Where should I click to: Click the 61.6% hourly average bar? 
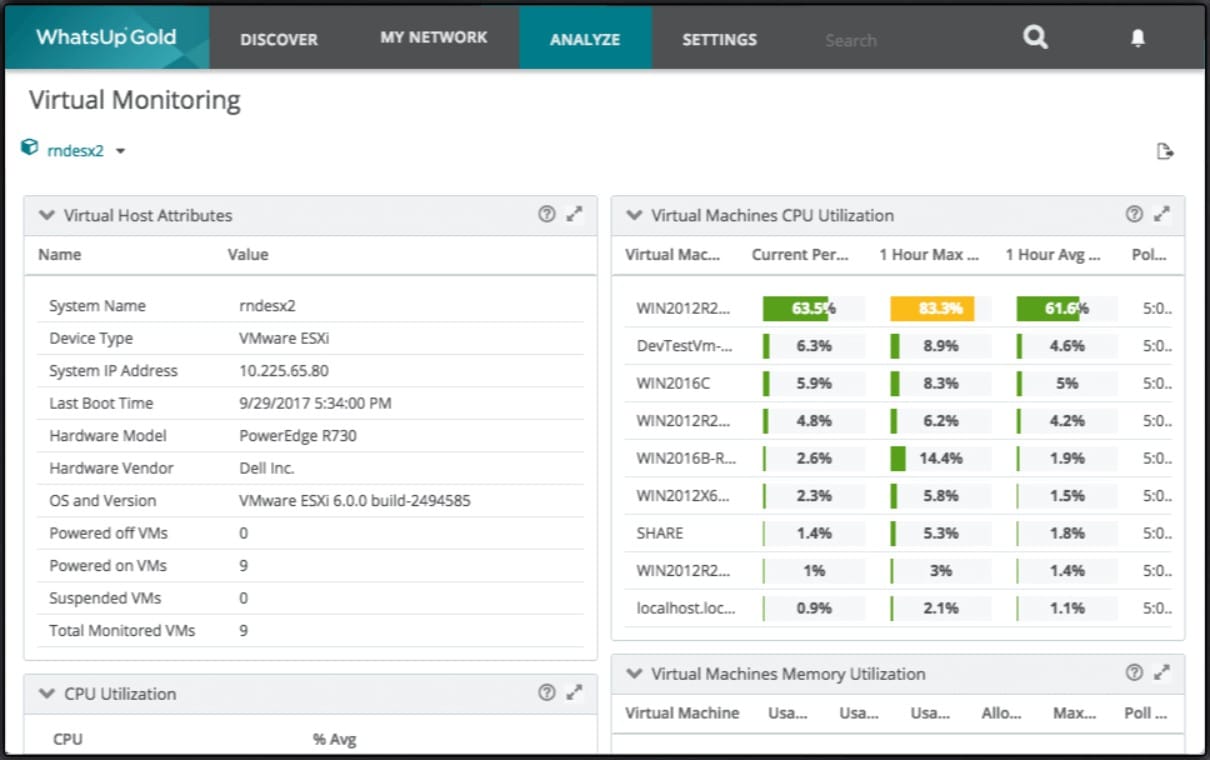point(1067,308)
